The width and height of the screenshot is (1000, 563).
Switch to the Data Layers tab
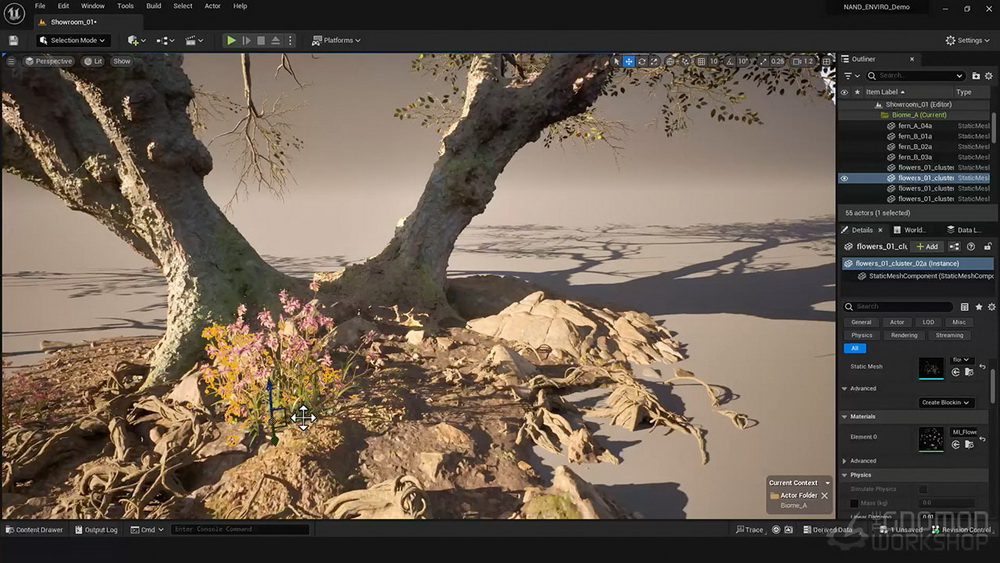(x=964, y=230)
